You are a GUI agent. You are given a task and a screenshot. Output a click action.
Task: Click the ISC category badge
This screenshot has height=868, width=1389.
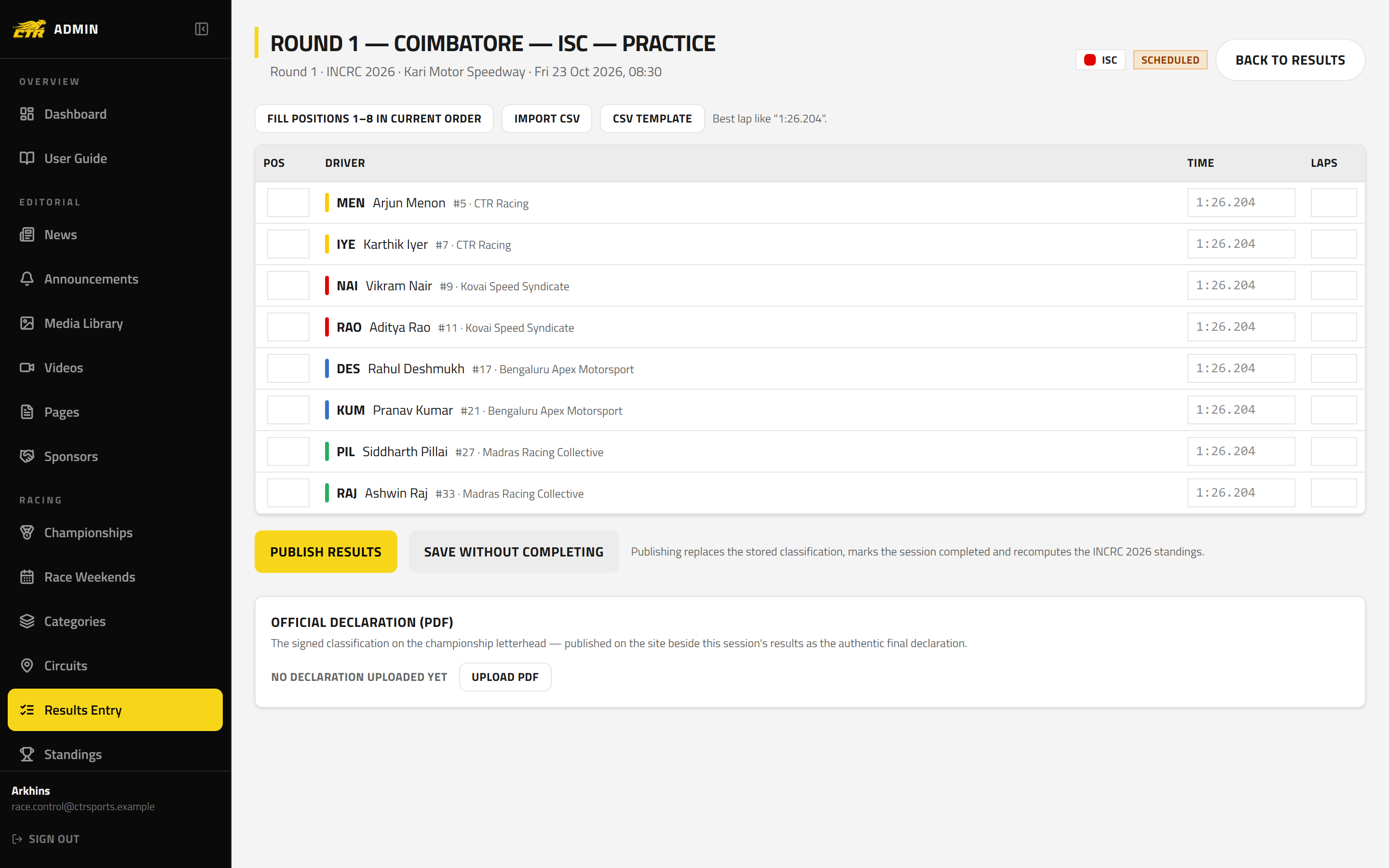(x=1100, y=60)
